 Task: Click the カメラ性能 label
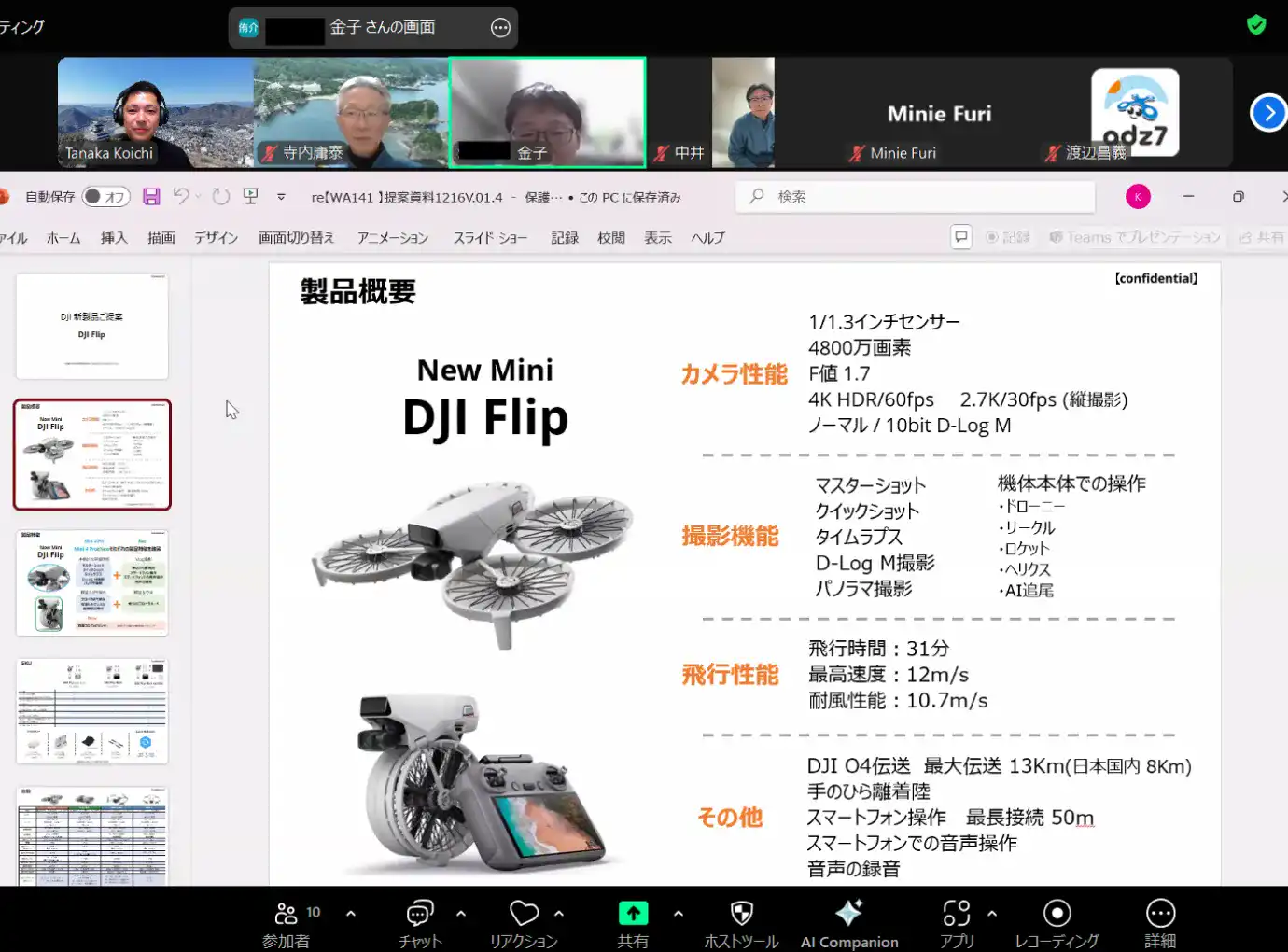735,374
